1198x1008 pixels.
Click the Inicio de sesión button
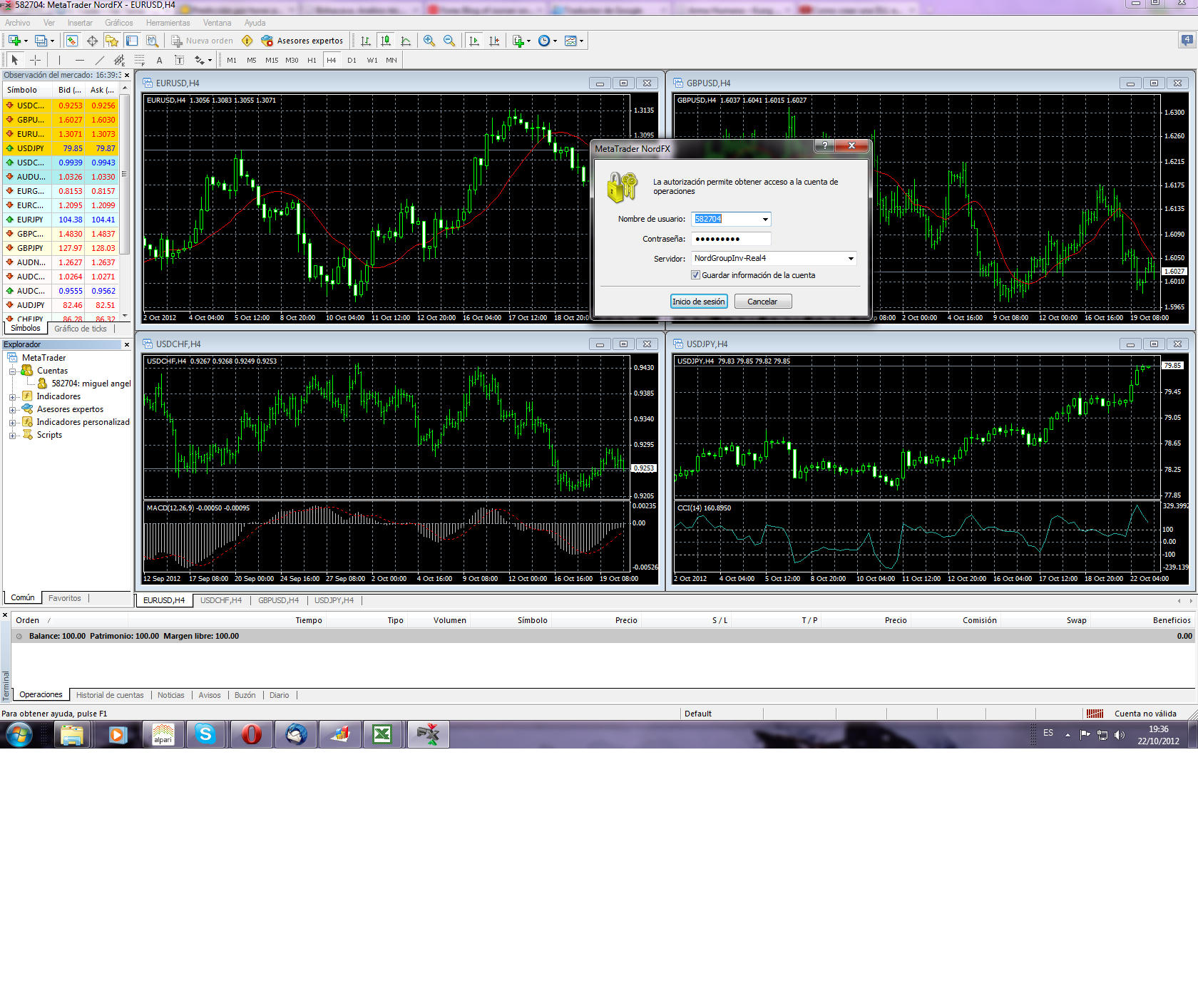[699, 302]
